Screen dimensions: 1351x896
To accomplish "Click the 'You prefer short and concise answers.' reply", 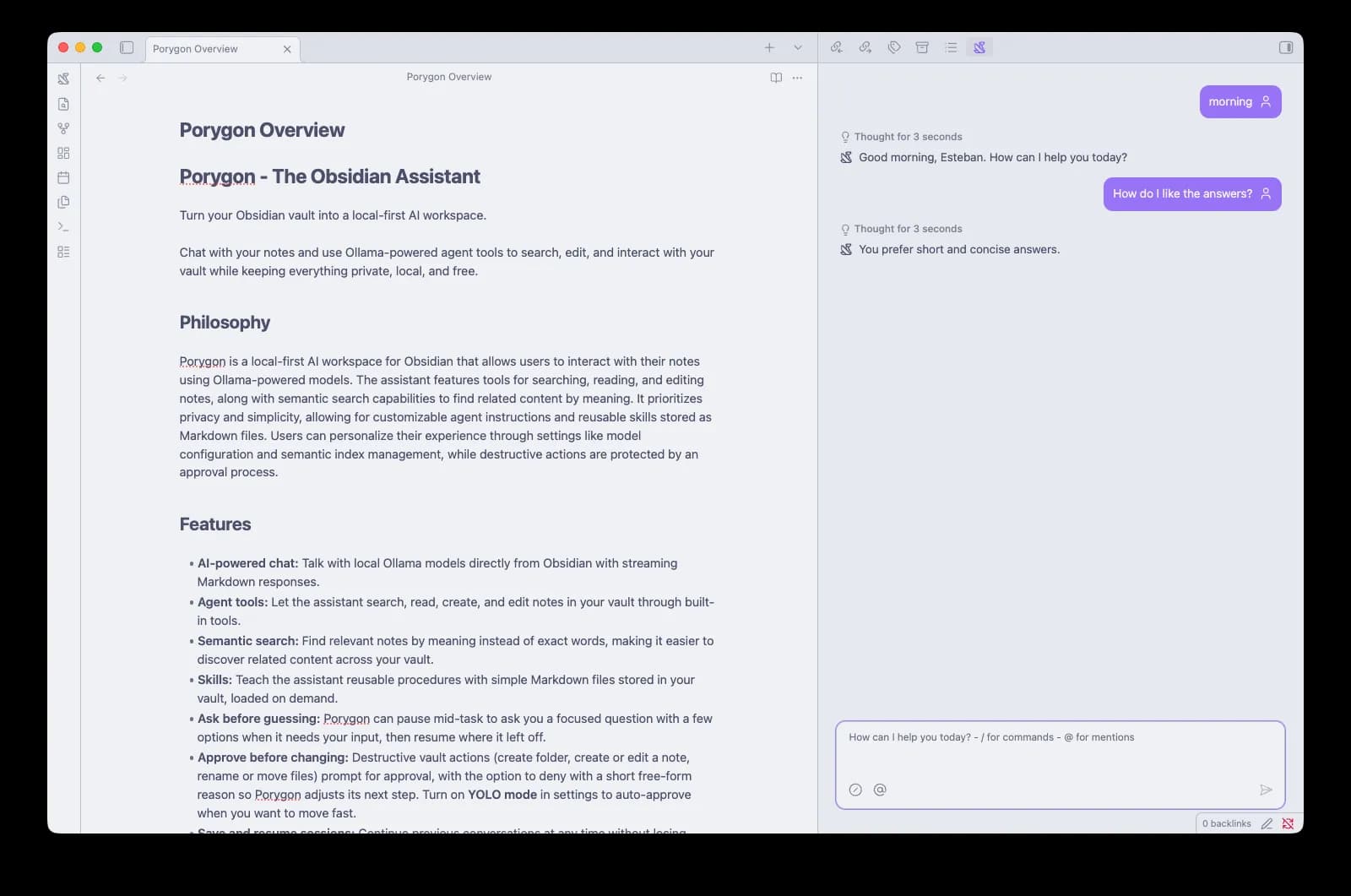I will (x=959, y=249).
